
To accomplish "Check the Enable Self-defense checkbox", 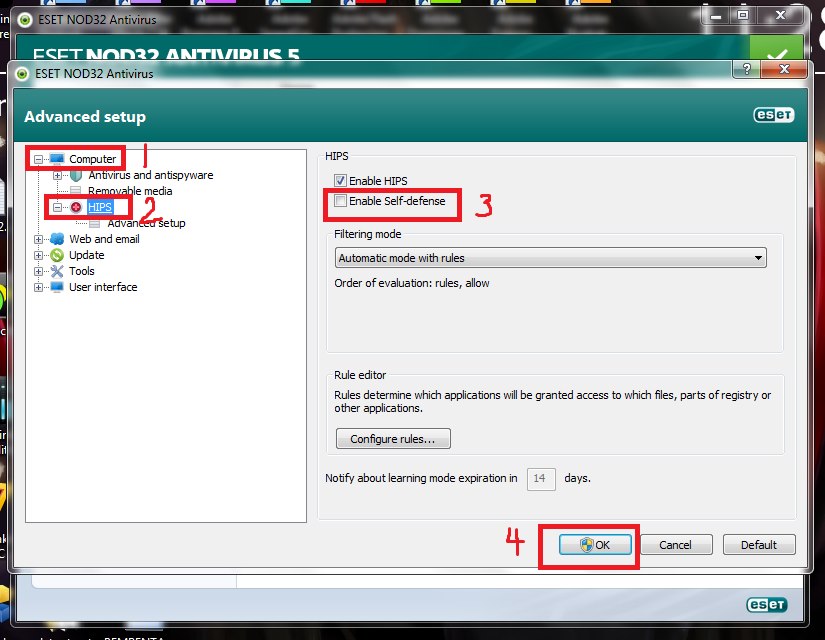I will click(340, 201).
